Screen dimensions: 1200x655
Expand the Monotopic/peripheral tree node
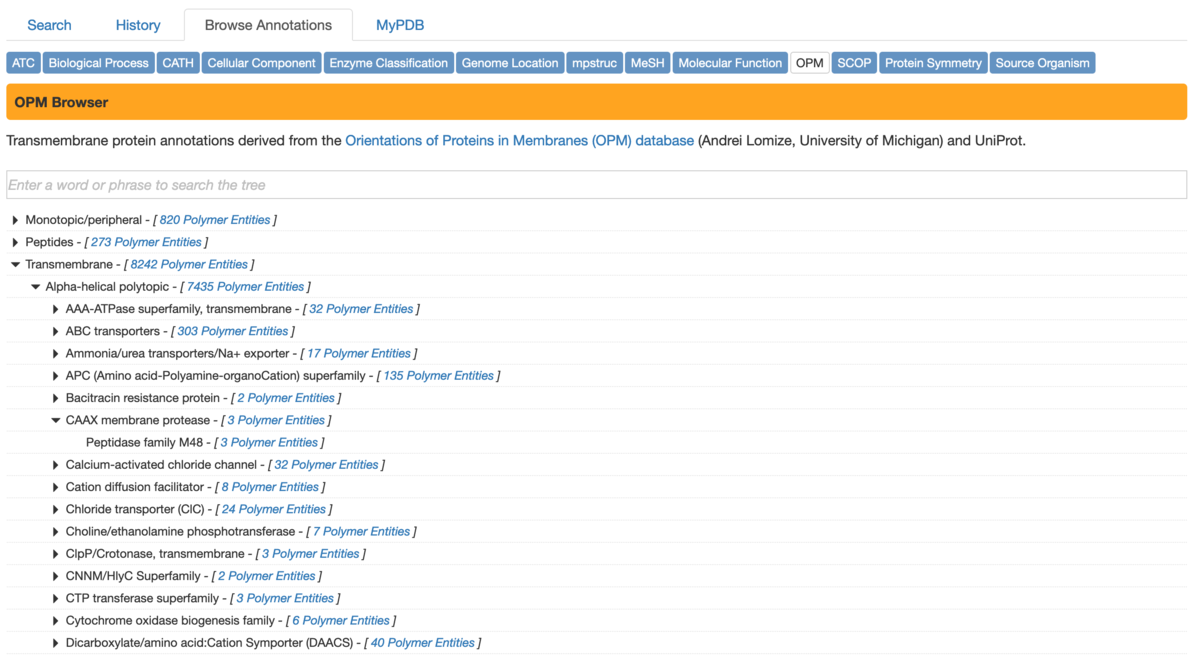point(14,219)
